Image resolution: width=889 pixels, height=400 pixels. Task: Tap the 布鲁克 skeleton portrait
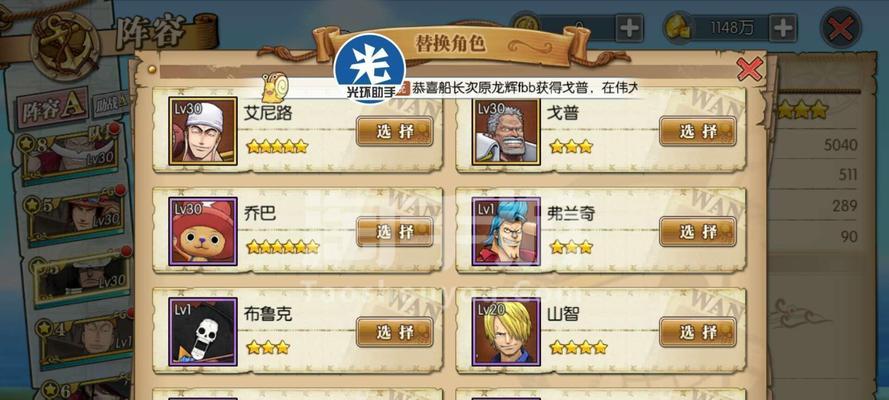(x=203, y=331)
